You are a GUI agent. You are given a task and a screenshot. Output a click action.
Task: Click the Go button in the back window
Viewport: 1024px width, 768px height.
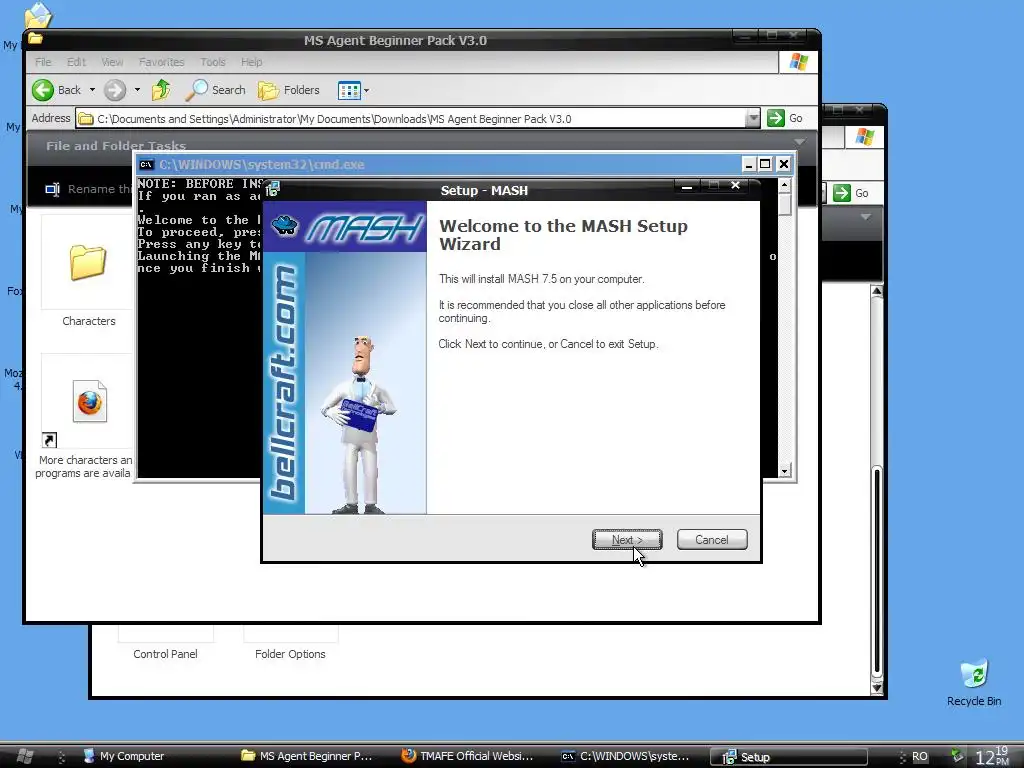pyautogui.click(x=851, y=193)
